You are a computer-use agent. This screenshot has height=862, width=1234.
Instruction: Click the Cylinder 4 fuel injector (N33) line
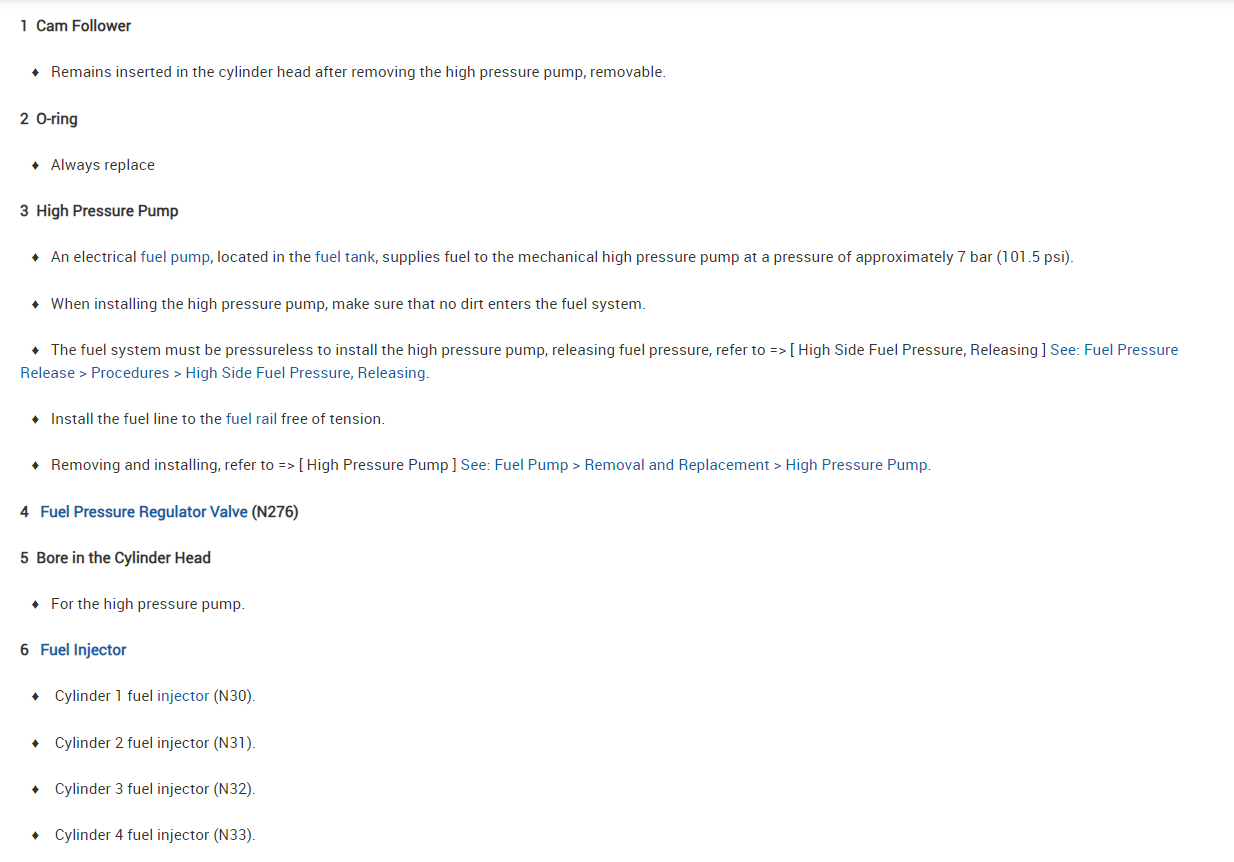click(x=155, y=835)
